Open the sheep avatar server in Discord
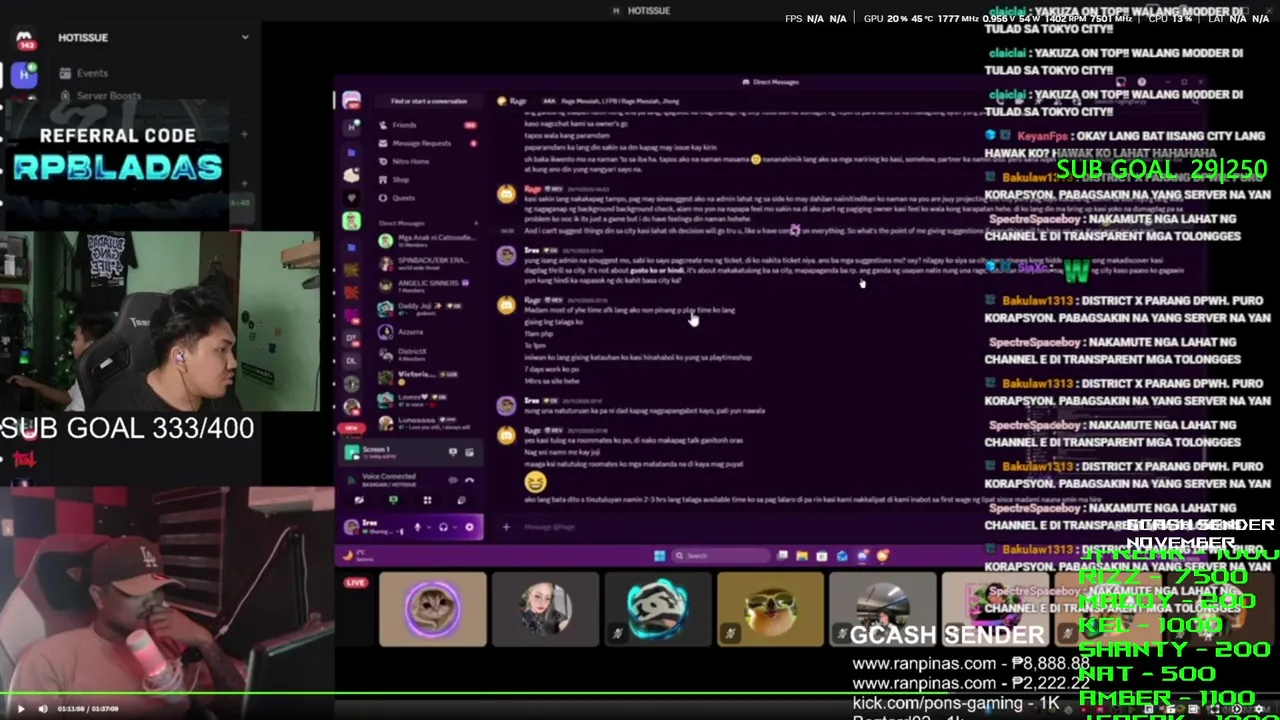Image resolution: width=1280 pixels, height=720 pixels. (351, 174)
